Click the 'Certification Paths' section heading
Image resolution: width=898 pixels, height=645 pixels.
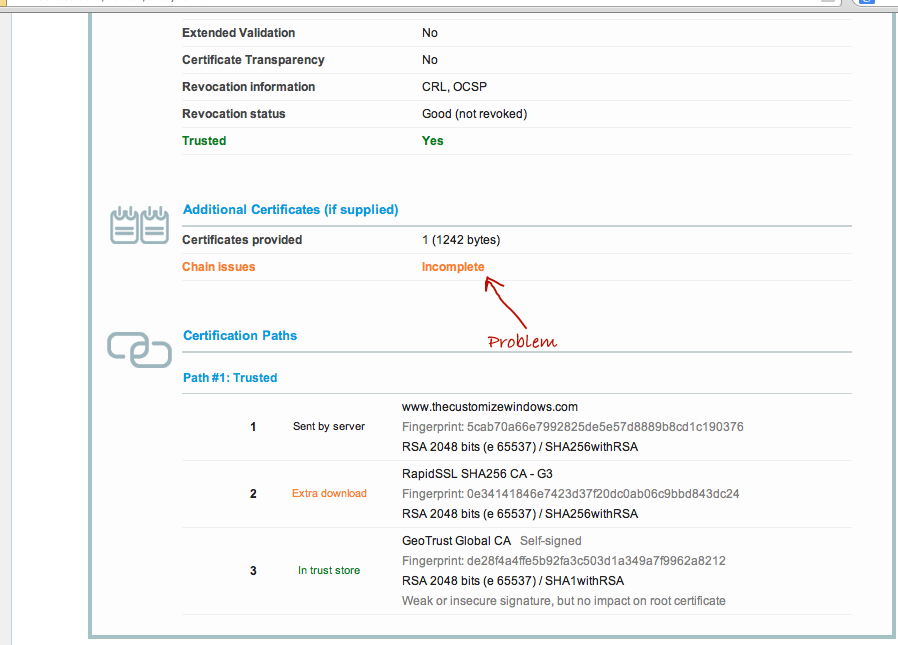point(240,336)
